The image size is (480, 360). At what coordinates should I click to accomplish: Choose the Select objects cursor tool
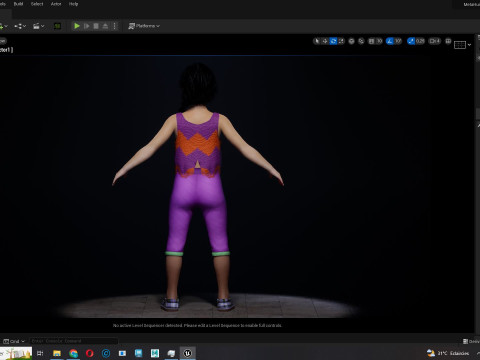(317, 41)
